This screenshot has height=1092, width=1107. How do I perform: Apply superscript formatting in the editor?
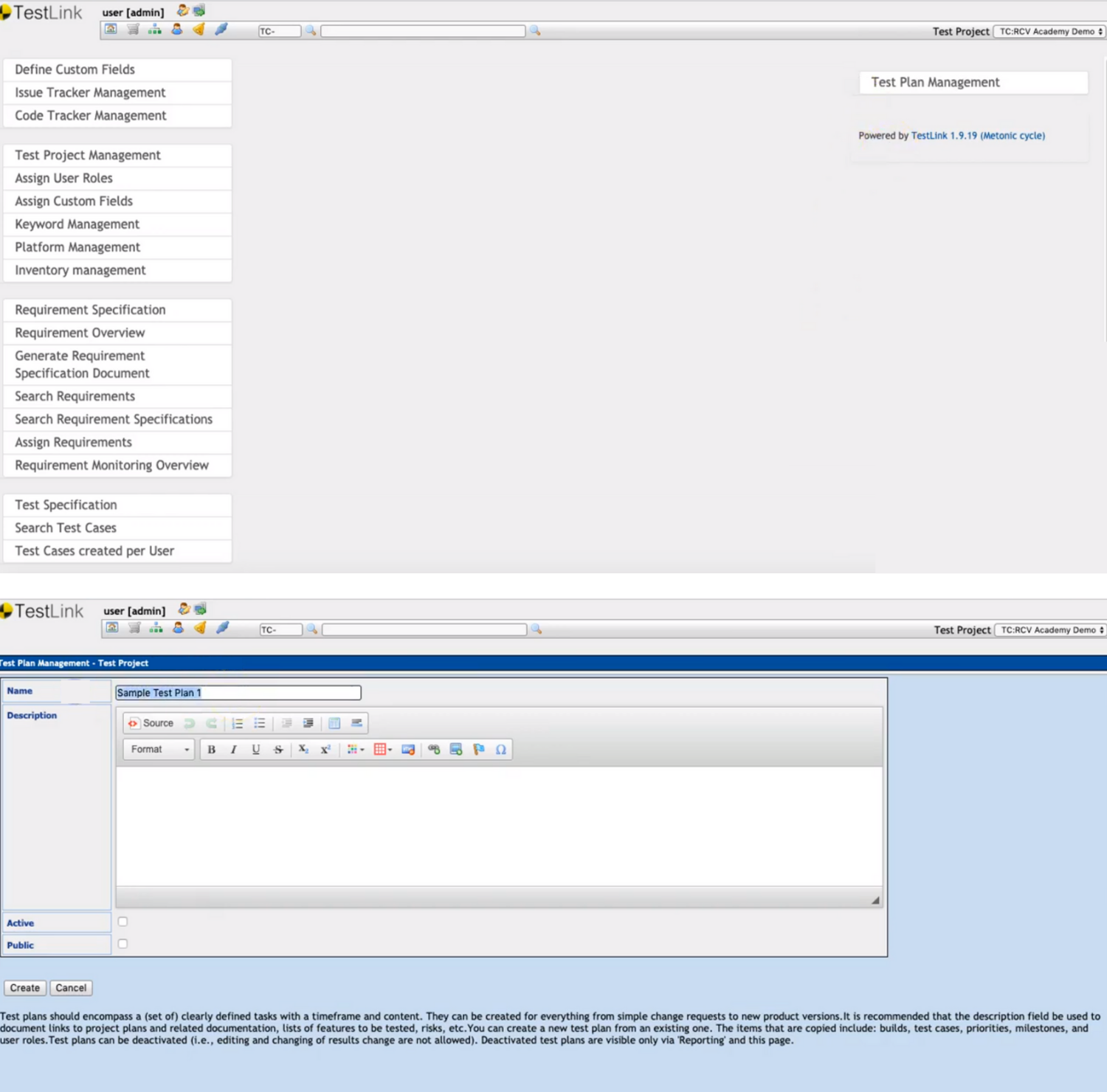[x=325, y=750]
